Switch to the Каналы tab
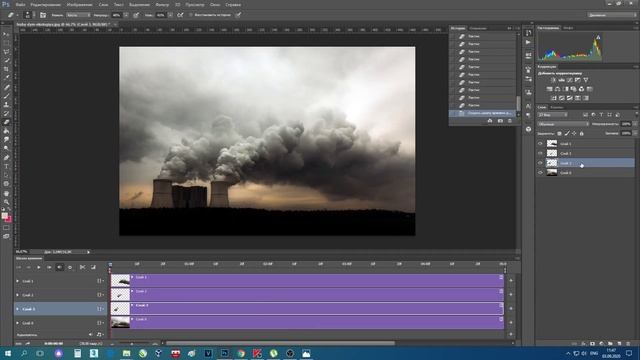 [x=557, y=108]
